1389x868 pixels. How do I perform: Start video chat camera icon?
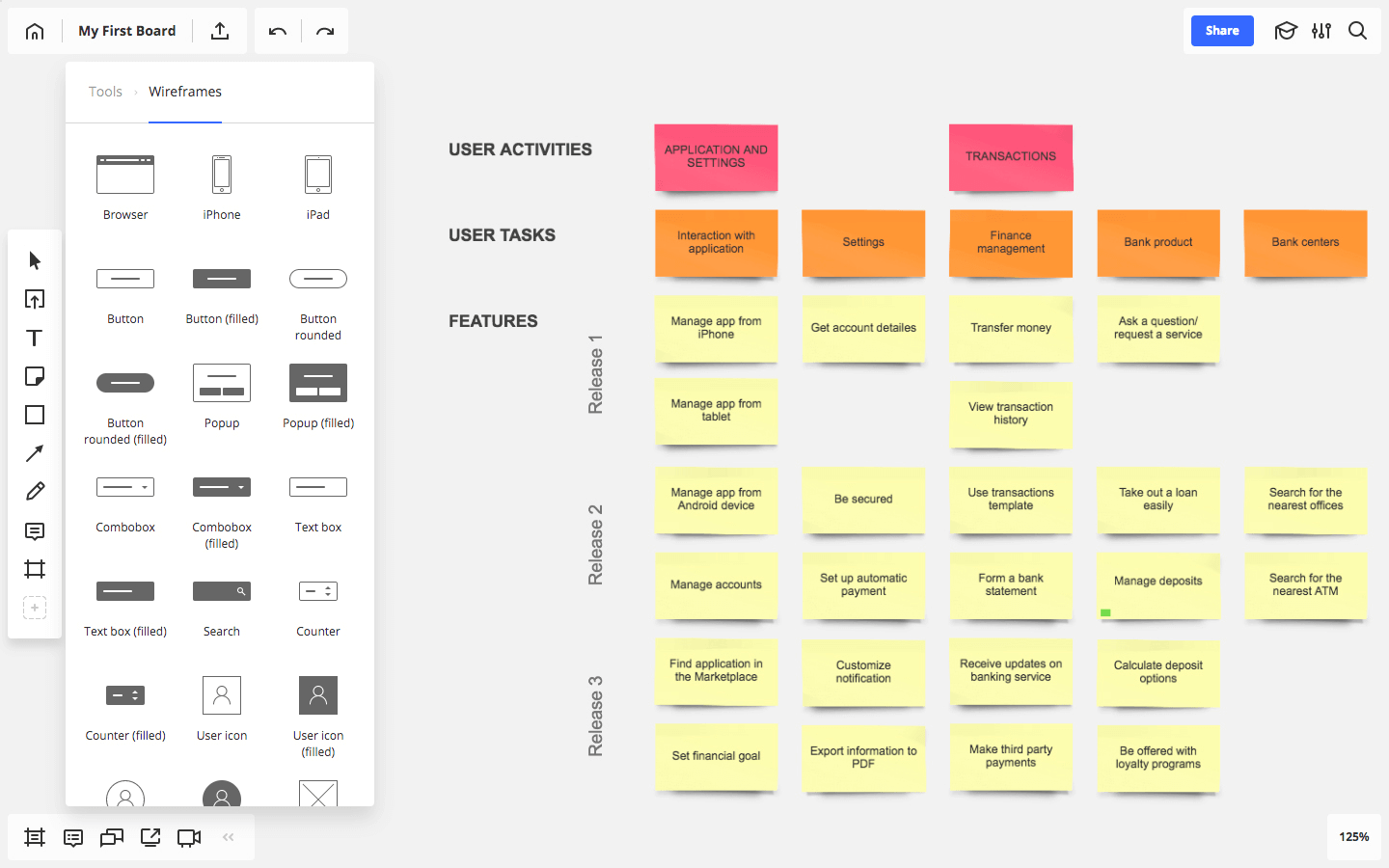coord(189,837)
